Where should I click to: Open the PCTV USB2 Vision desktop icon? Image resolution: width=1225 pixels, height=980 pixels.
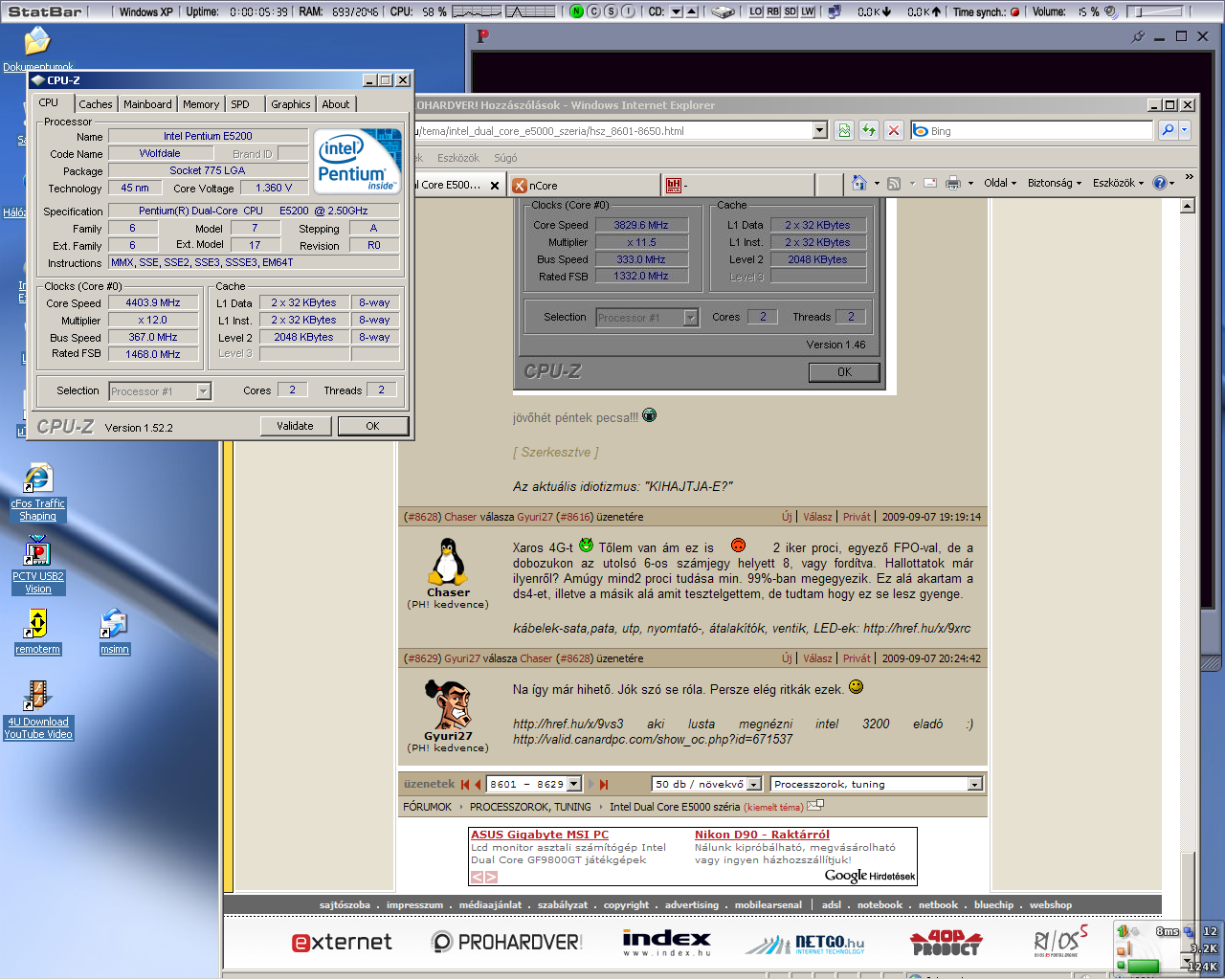[x=37, y=552]
